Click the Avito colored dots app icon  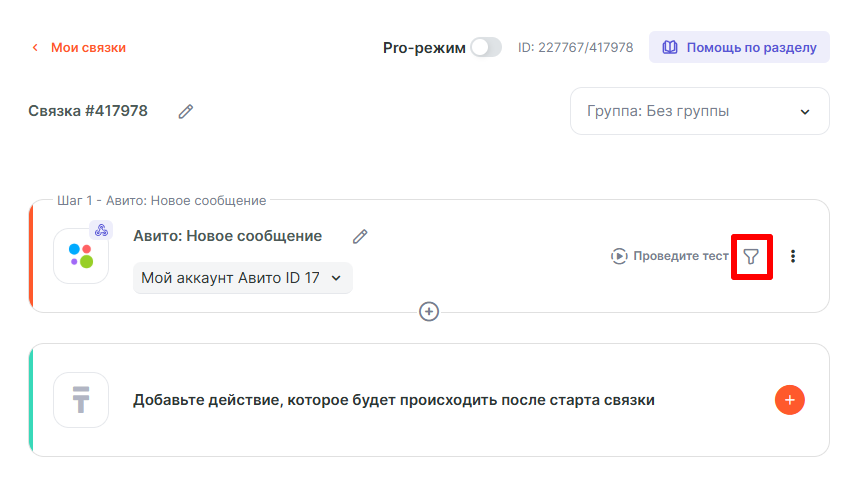click(81, 256)
